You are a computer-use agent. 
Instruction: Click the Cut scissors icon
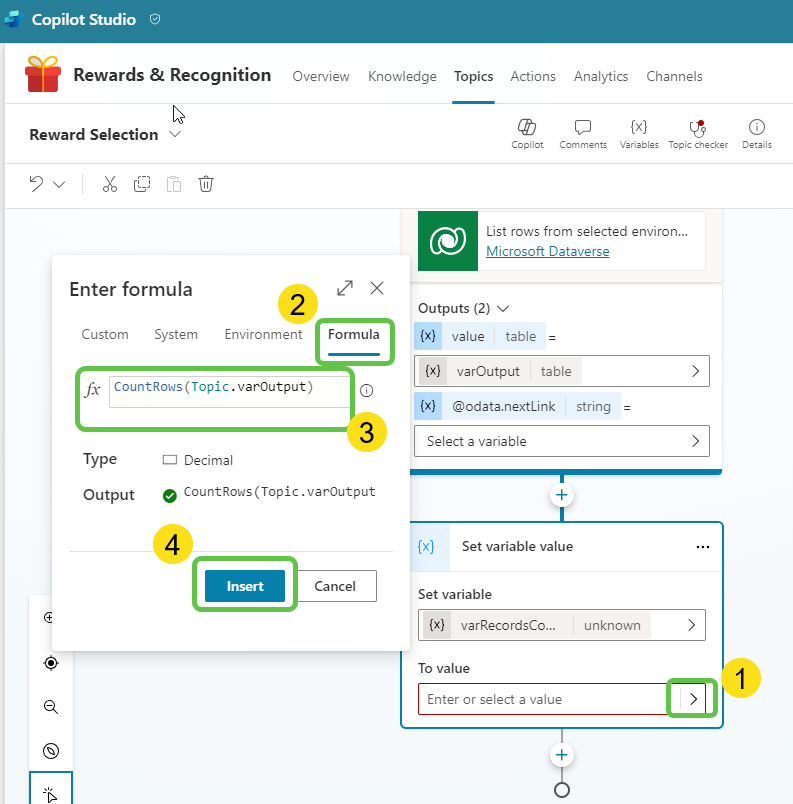point(110,184)
